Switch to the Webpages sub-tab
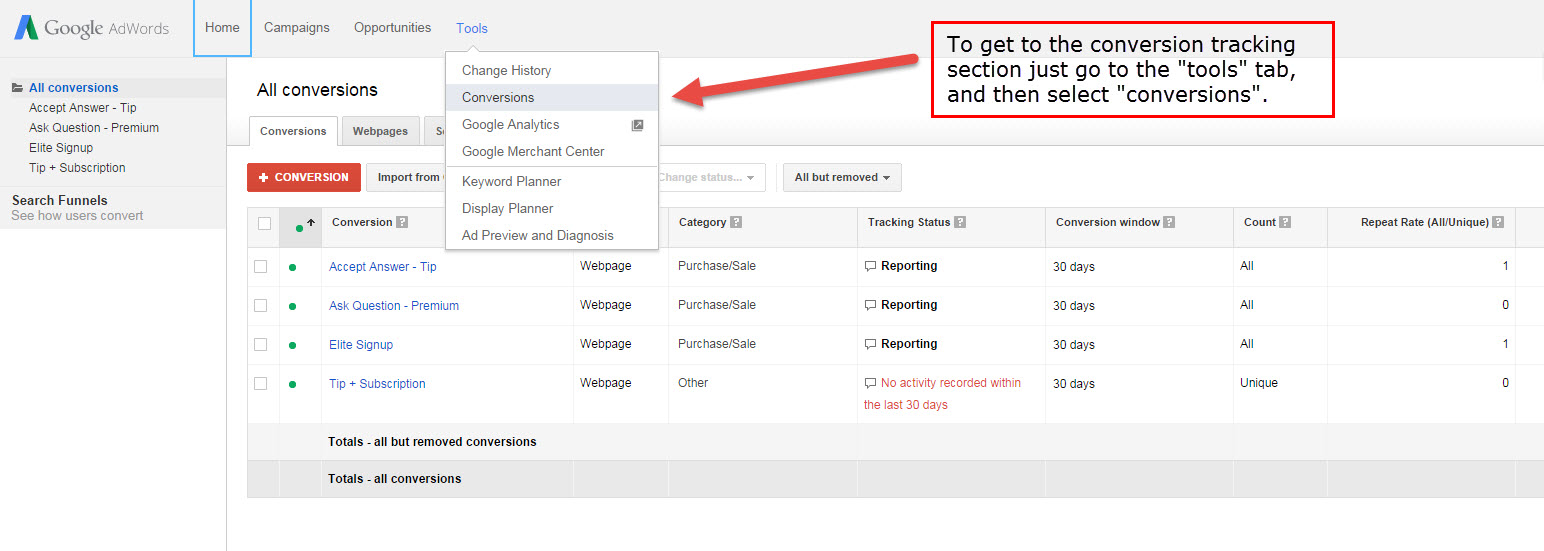The height and width of the screenshot is (551, 1544). 380,131
